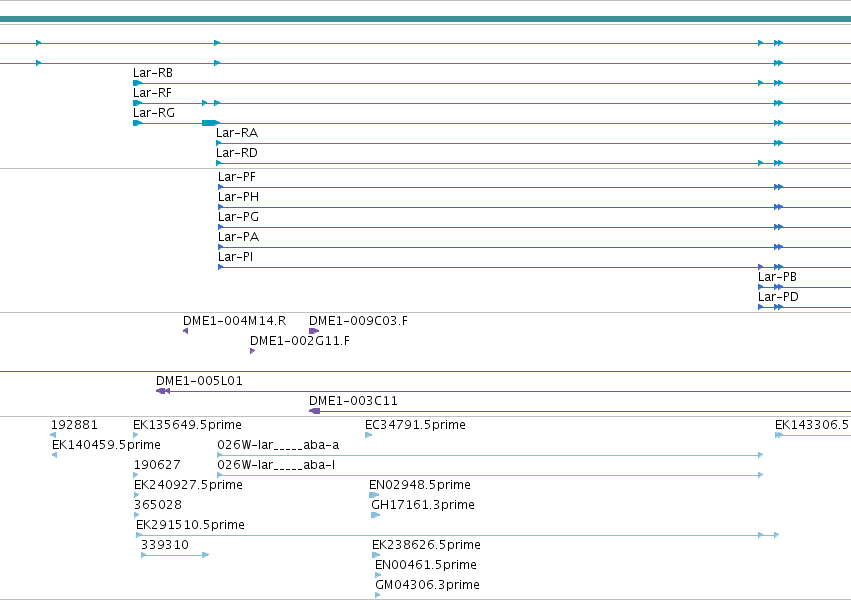Click the DME1-003C11 purple arrowhead glyph
851x600 pixels.
(x=314, y=411)
